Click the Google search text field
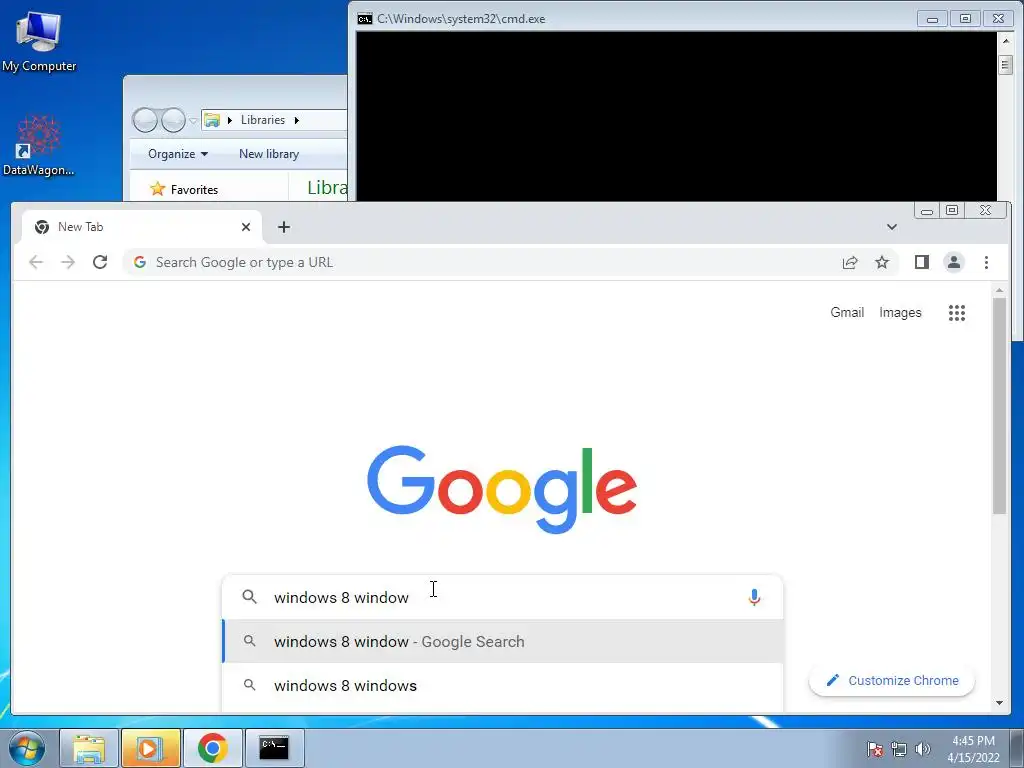Viewport: 1024px width, 768px height. click(503, 597)
